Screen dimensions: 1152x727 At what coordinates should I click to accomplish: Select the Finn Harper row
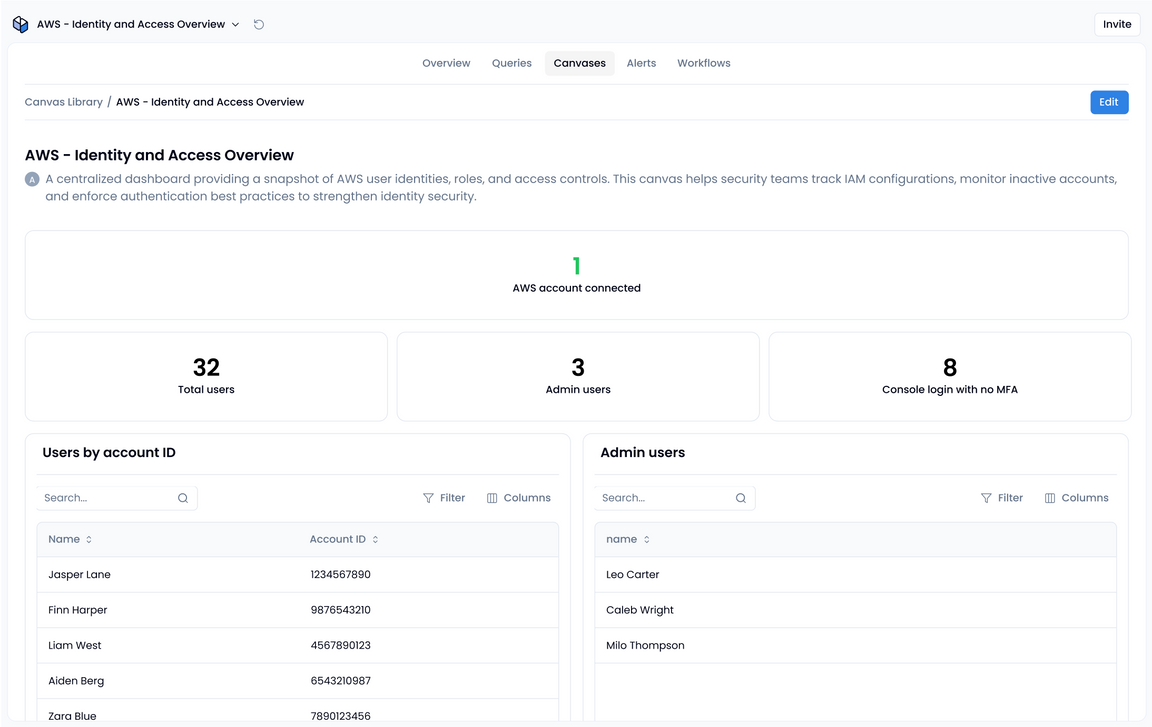pyautogui.click(x=298, y=610)
